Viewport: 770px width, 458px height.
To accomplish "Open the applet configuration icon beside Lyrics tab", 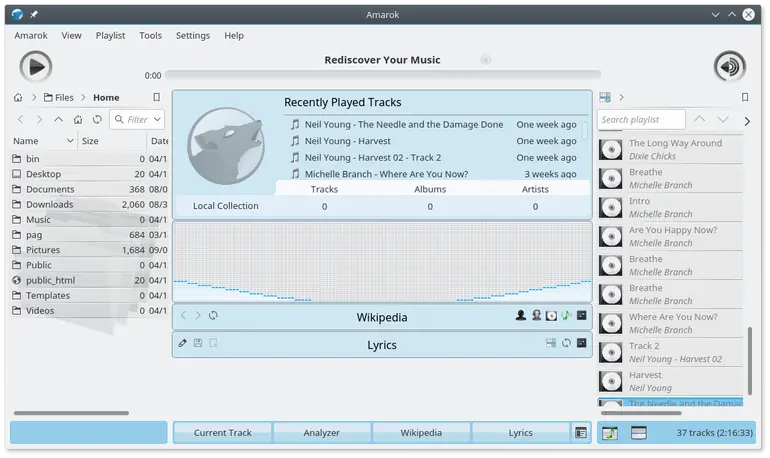I will pyautogui.click(x=581, y=433).
